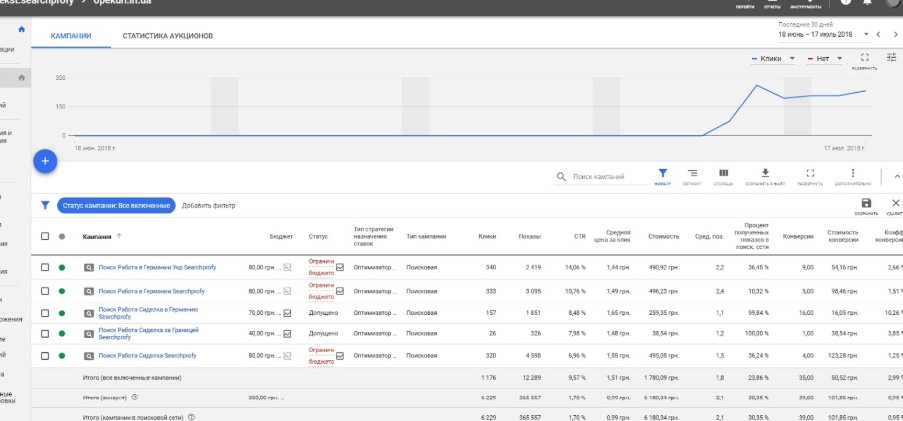
Task: Open campaign Поиск Работа в Германии Searchprofy
Action: coord(151,291)
